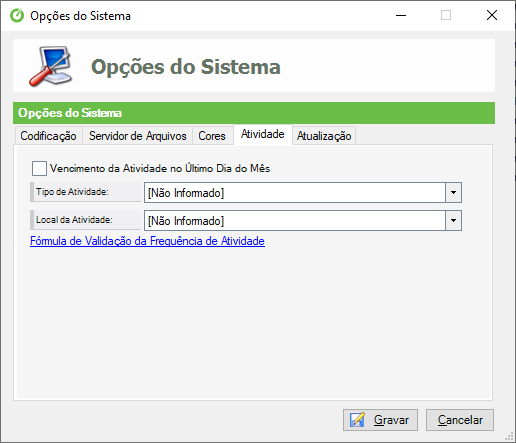Open Fórmula de Validação da Frequência link

(147, 241)
